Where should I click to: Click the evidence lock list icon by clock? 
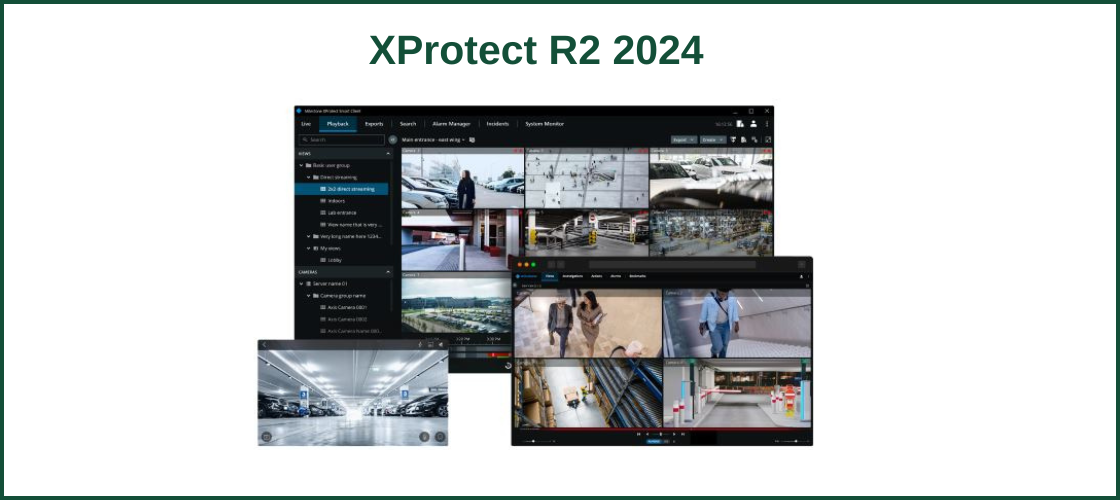point(741,124)
